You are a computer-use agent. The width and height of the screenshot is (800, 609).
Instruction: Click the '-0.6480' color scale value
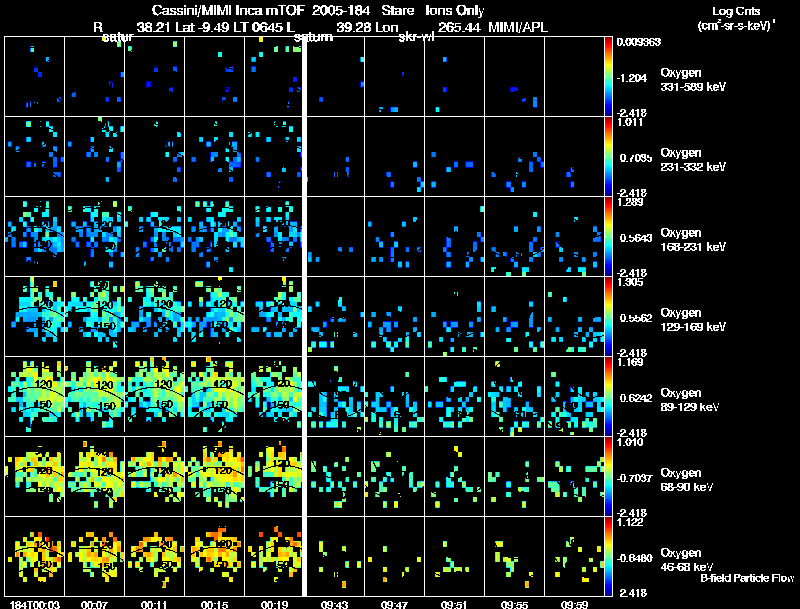coord(634,558)
